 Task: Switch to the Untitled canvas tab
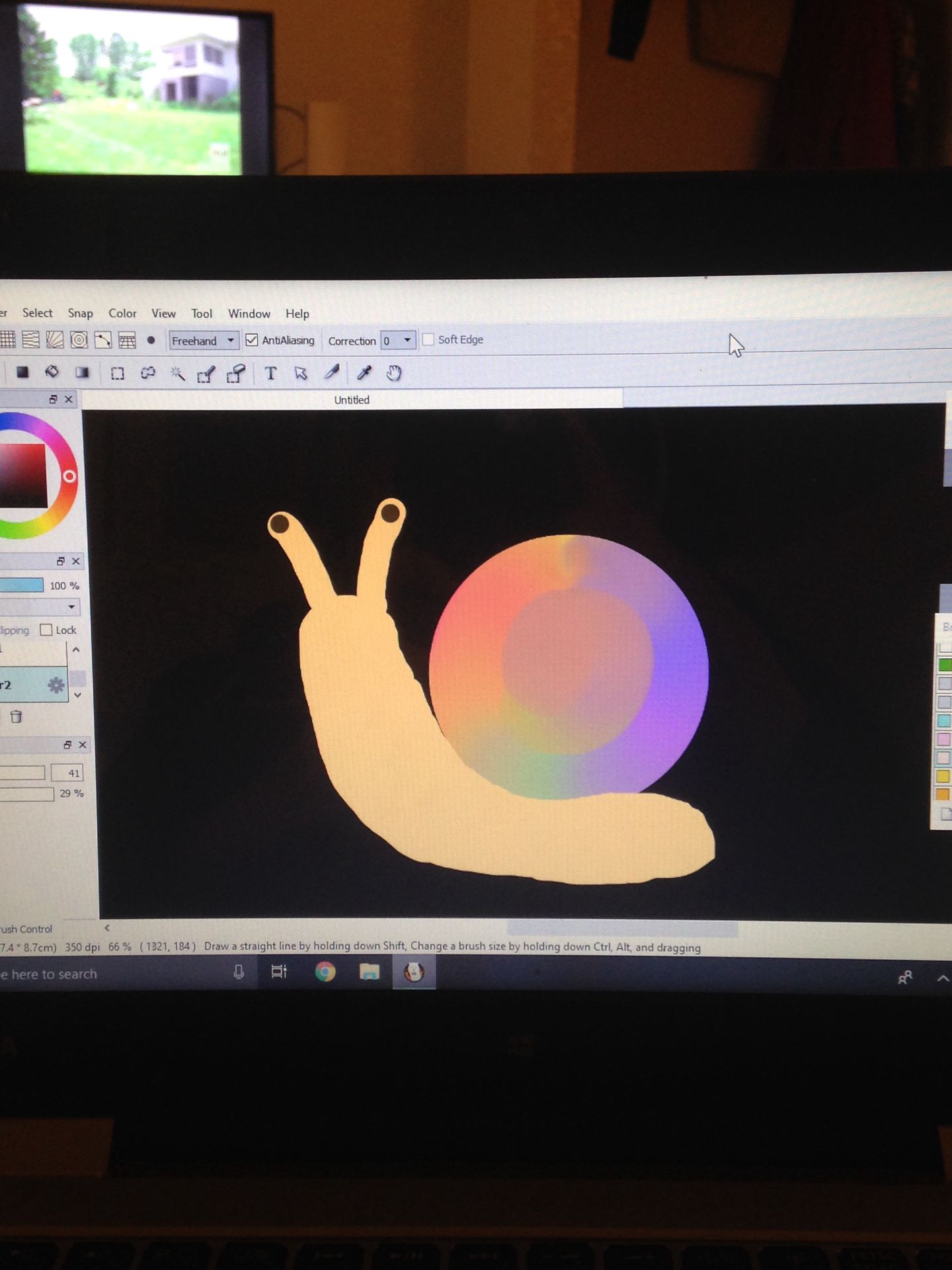(352, 400)
